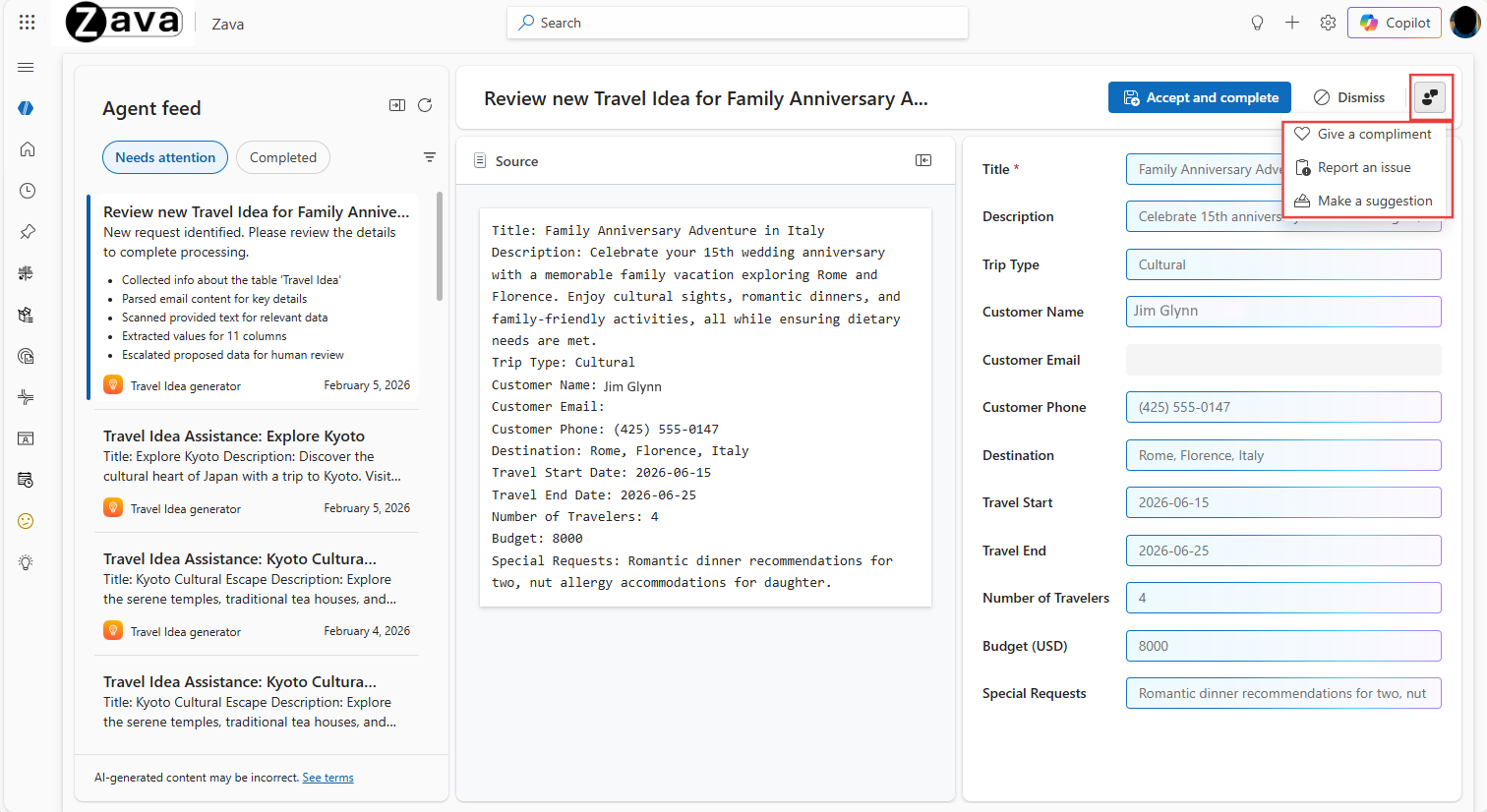Choose Give a compliment
Image resolution: width=1487 pixels, height=812 pixels.
point(1374,134)
